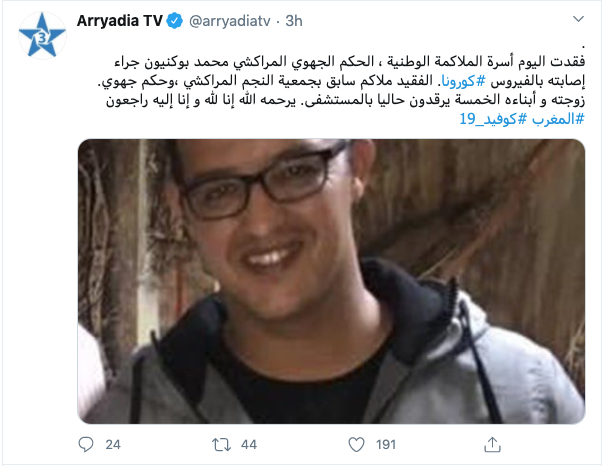This screenshot has height=466, width=605.
Task: Like the tweet with the heart icon
Action: click(x=356, y=444)
